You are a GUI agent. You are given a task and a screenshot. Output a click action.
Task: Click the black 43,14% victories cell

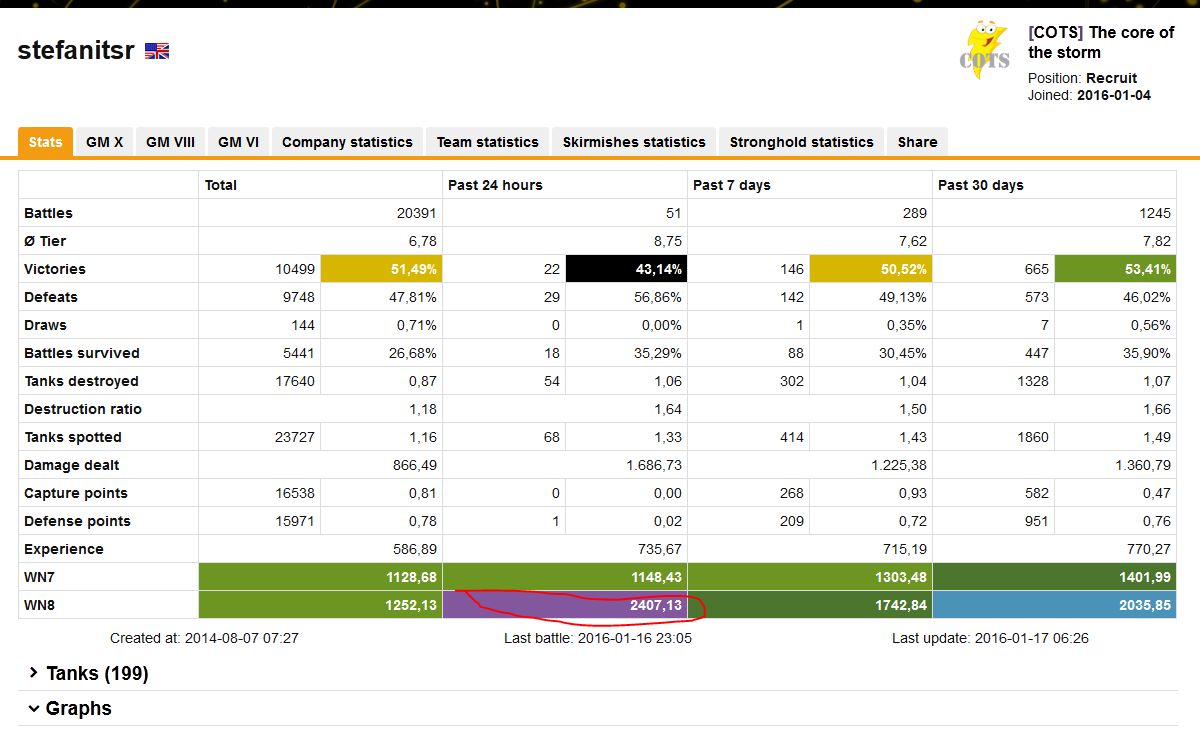626,269
